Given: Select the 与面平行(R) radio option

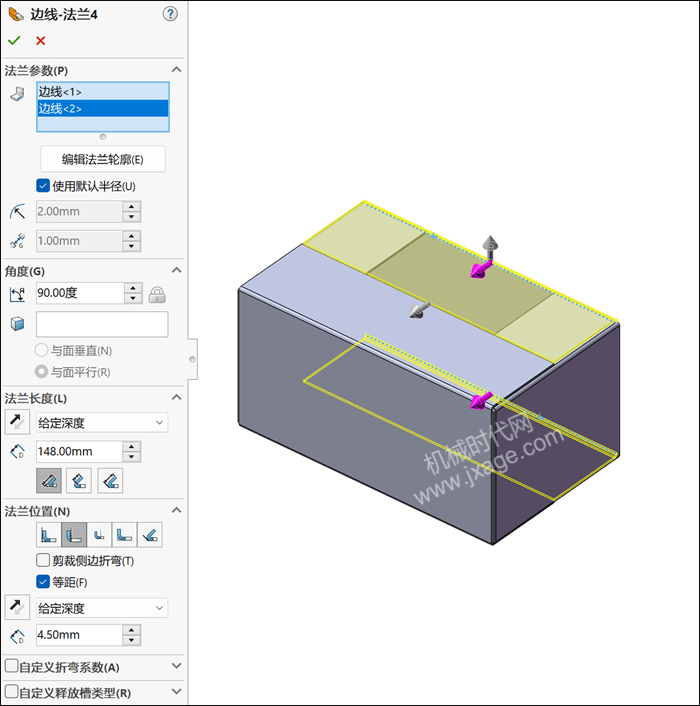Looking at the screenshot, I should 41,372.
